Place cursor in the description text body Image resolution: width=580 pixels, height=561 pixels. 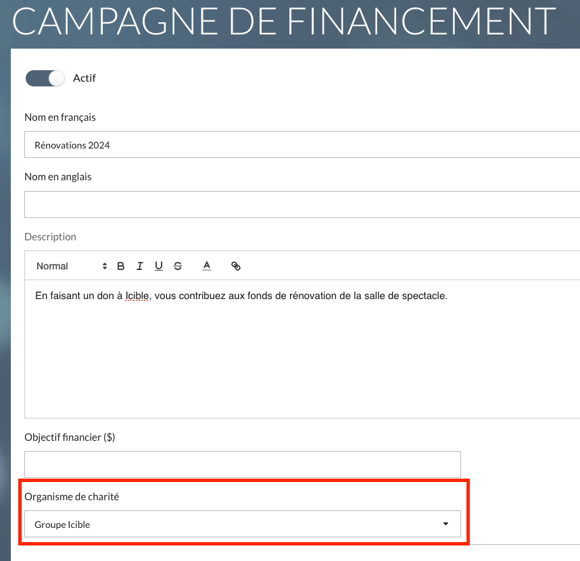(302, 349)
